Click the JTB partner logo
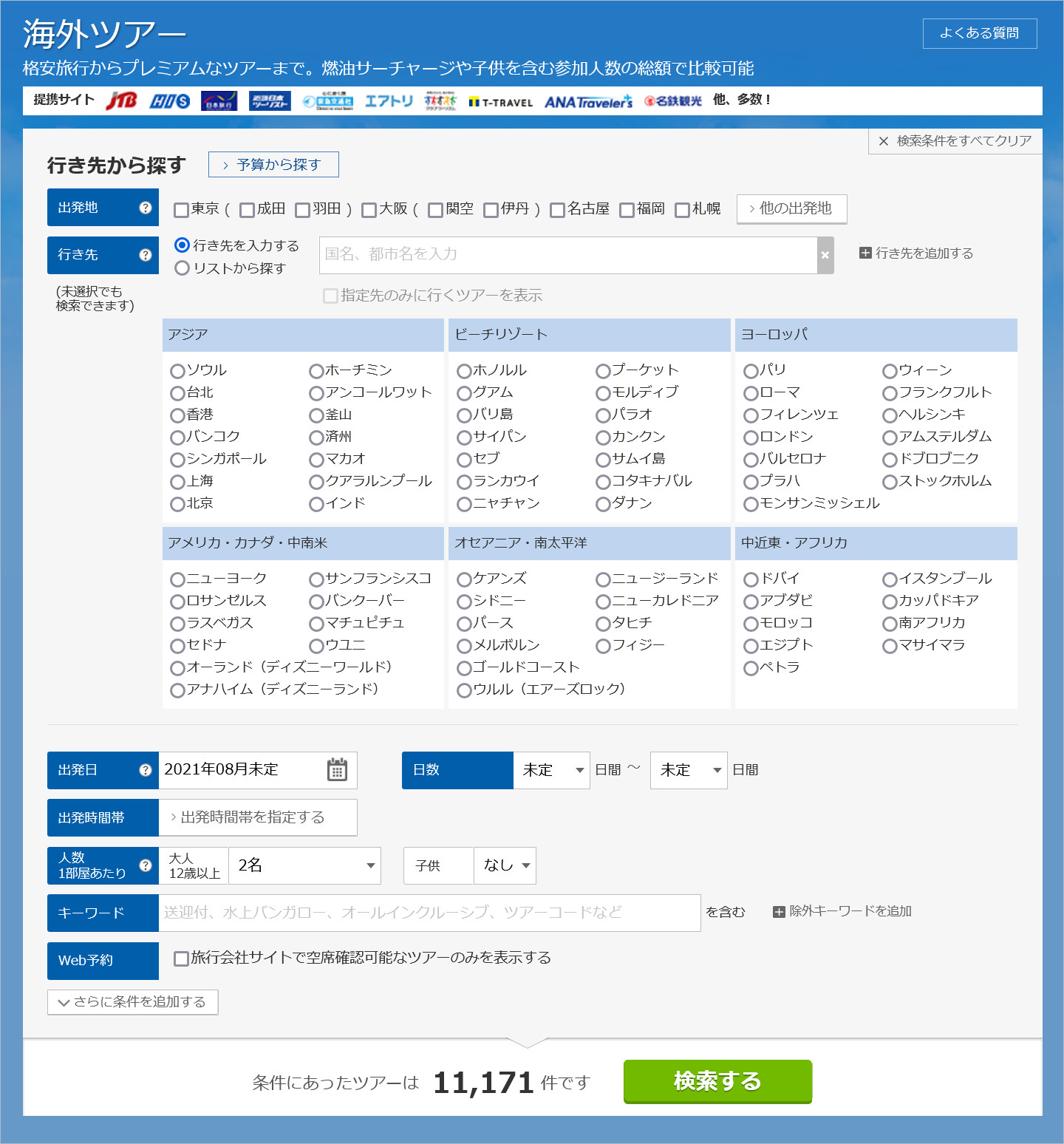Viewport: 1064px width, 1144px height. click(x=121, y=101)
